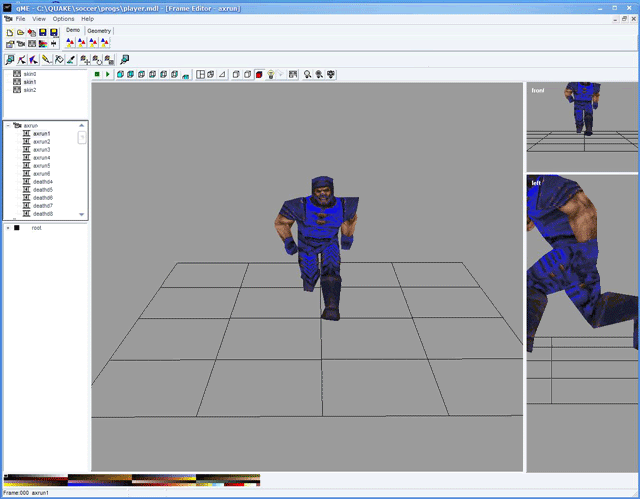Screen dimensions: 640x499
Task: Save the model with the first floppy icon
Action: tap(42, 33)
